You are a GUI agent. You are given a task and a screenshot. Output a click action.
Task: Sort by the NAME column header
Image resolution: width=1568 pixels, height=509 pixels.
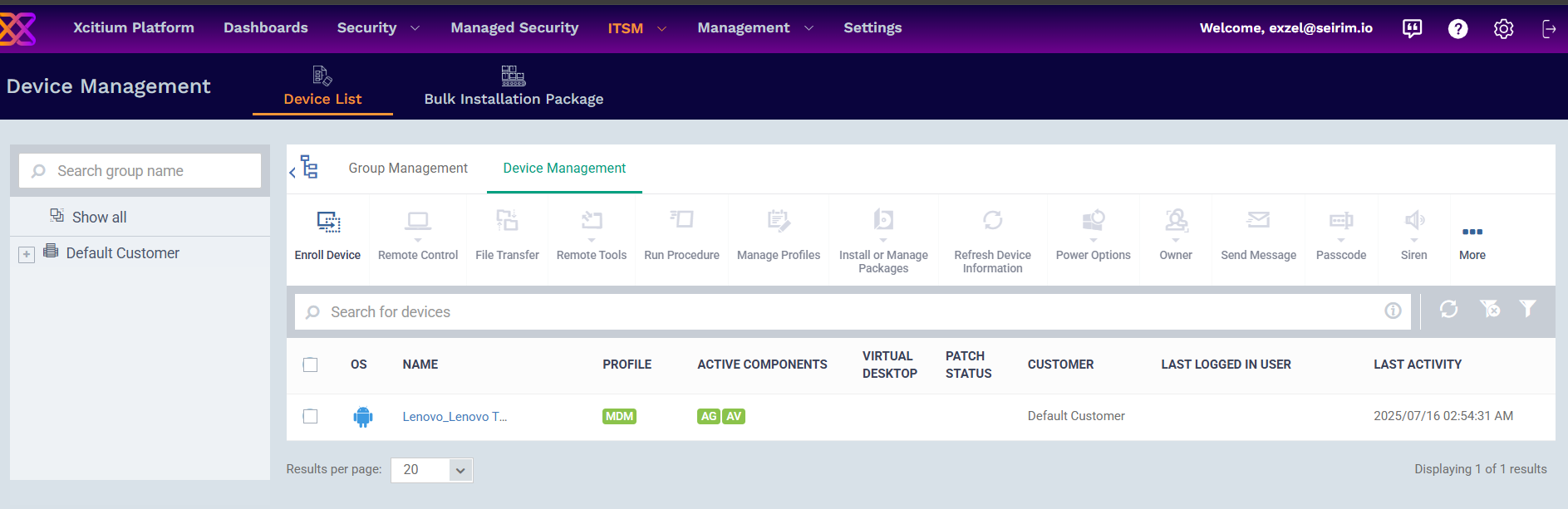pyautogui.click(x=420, y=365)
